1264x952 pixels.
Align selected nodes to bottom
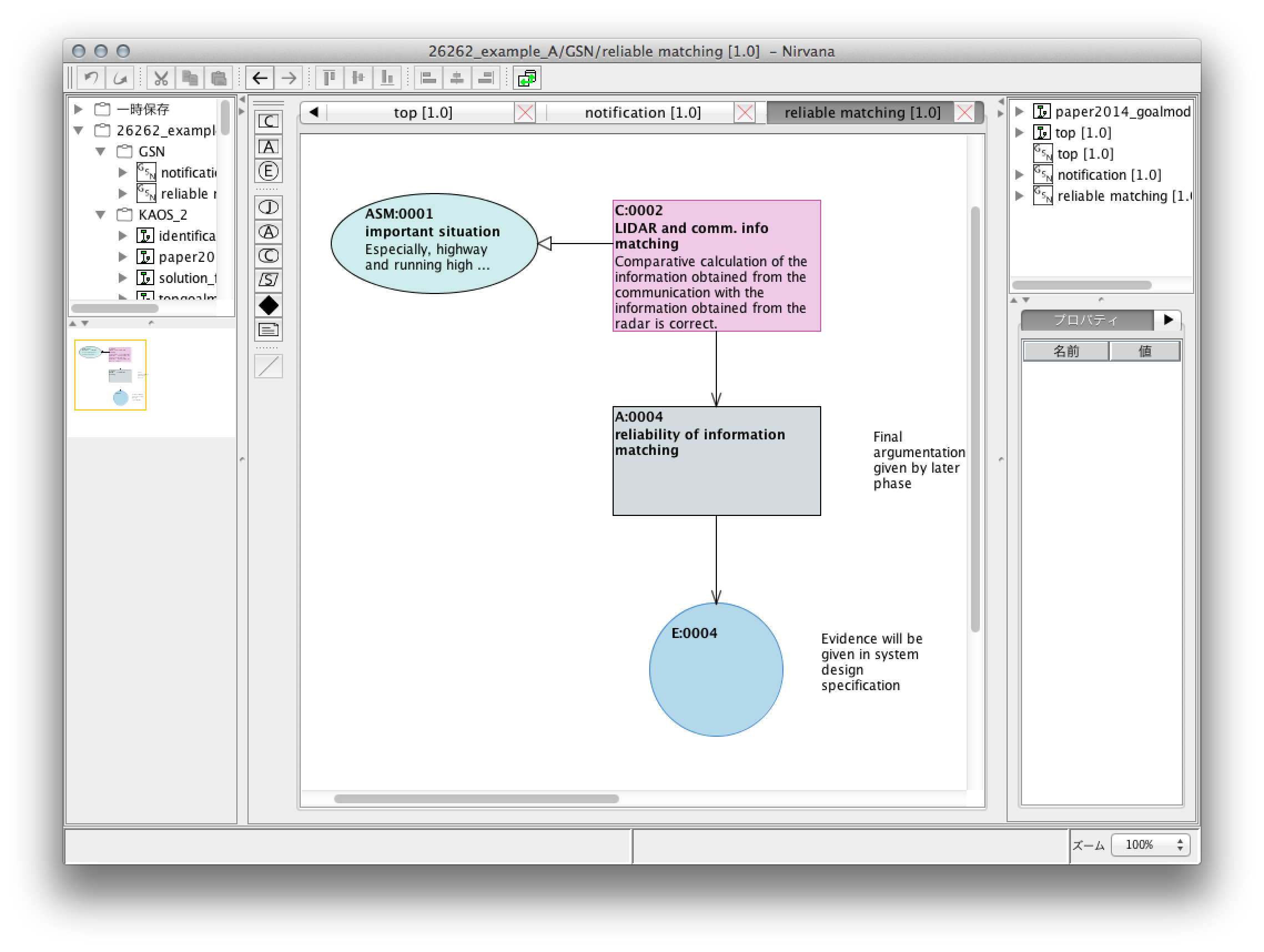coord(387,78)
